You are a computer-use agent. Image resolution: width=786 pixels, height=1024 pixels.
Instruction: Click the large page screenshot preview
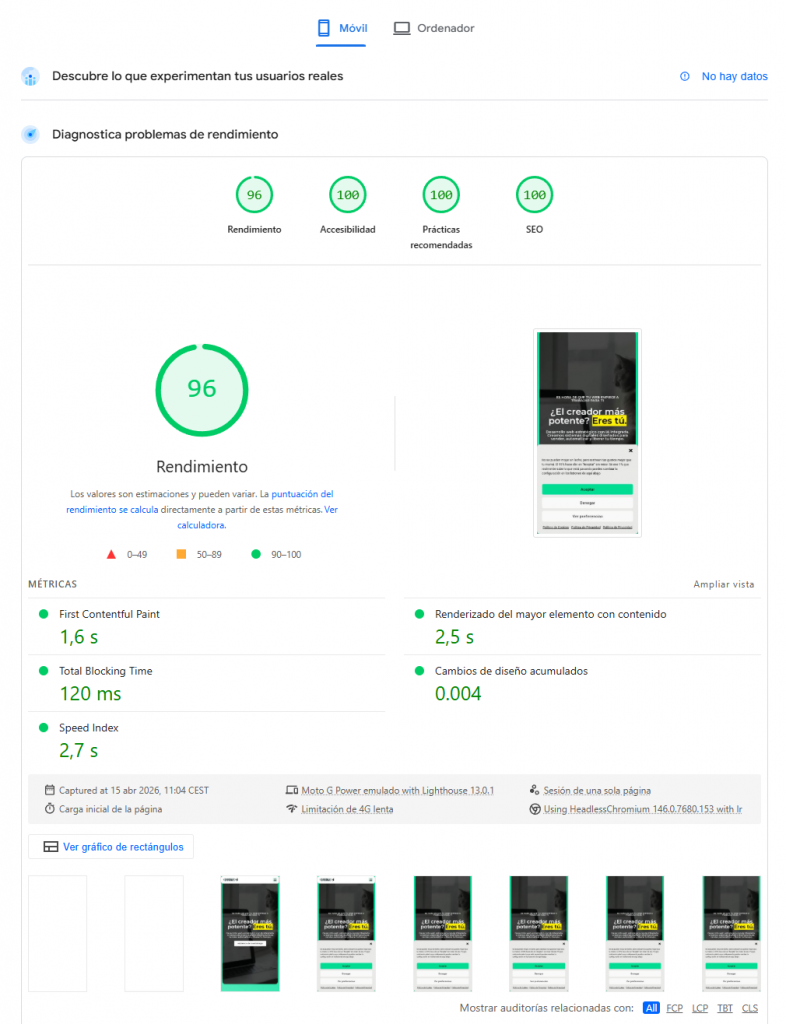[587, 434]
